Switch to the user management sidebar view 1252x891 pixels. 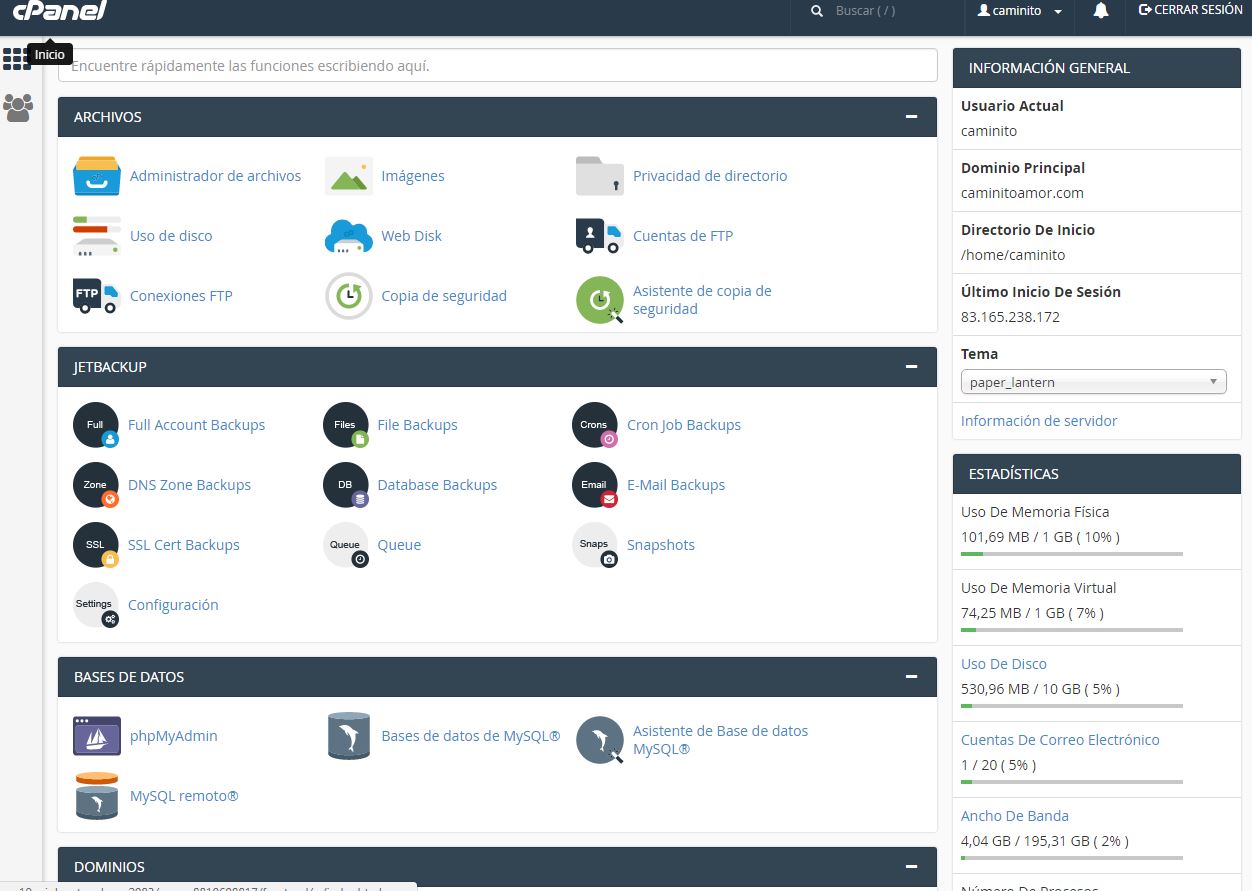(17, 108)
